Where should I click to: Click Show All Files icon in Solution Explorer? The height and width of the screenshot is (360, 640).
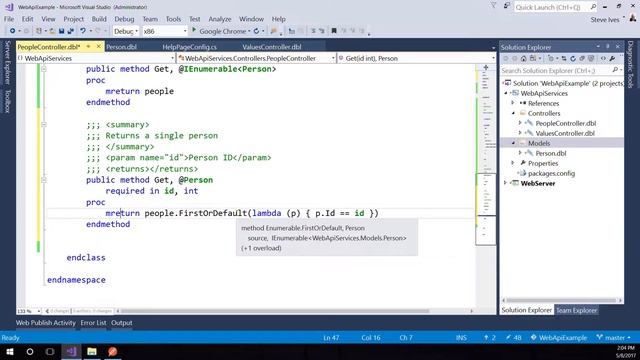591,58
